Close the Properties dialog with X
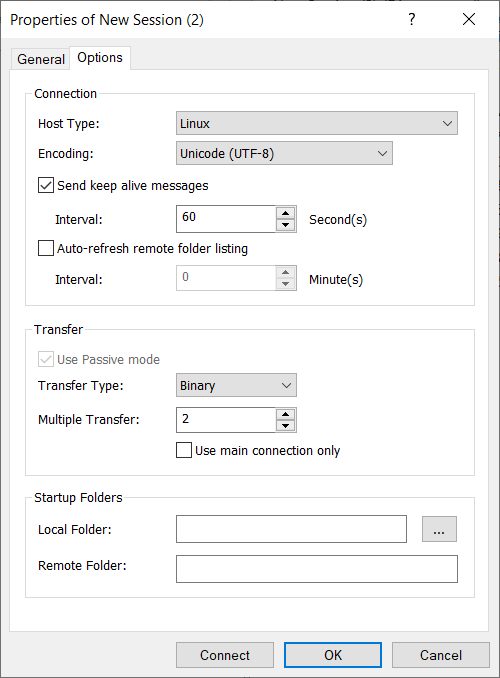The height and width of the screenshot is (678, 500). (469, 19)
